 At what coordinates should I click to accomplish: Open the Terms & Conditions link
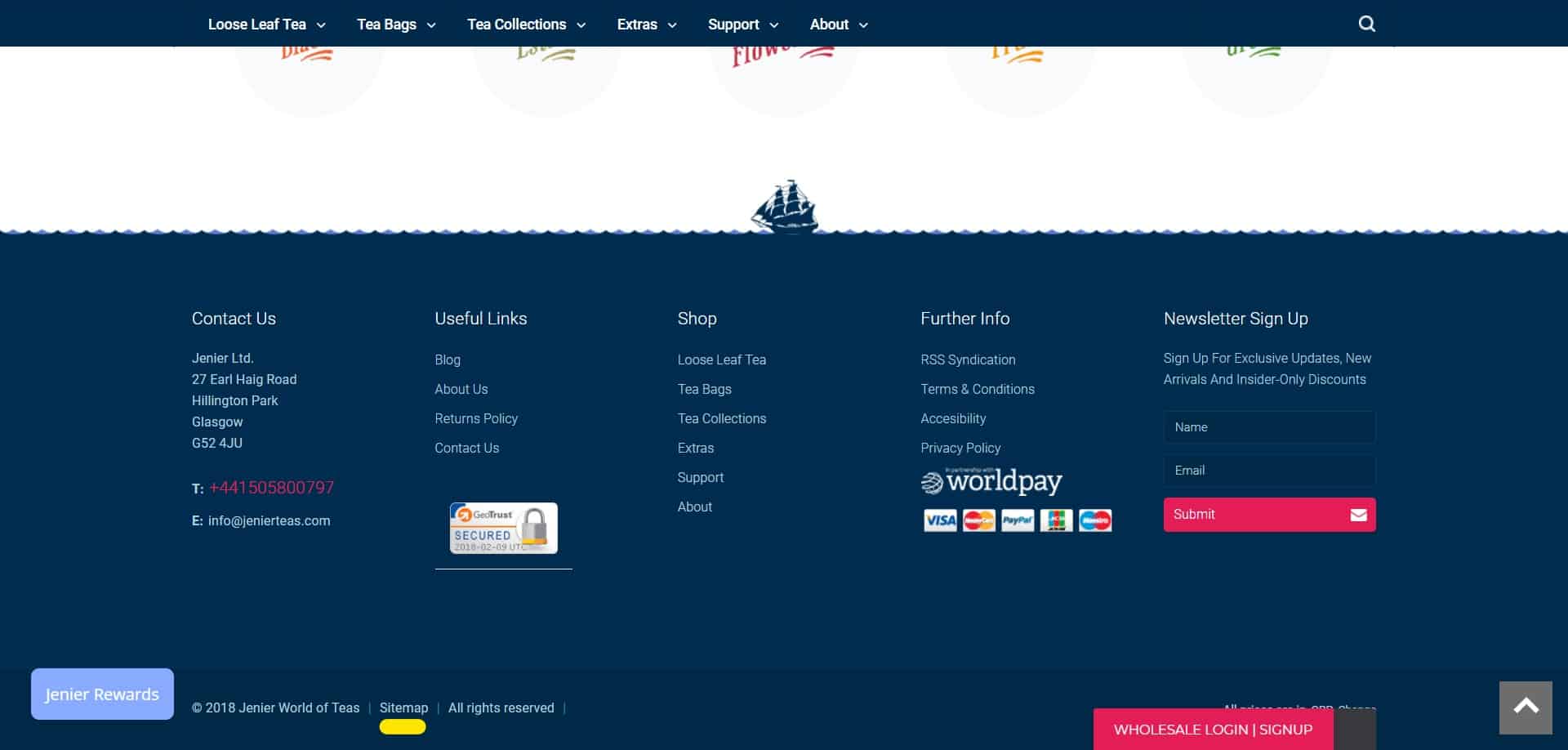coord(977,390)
